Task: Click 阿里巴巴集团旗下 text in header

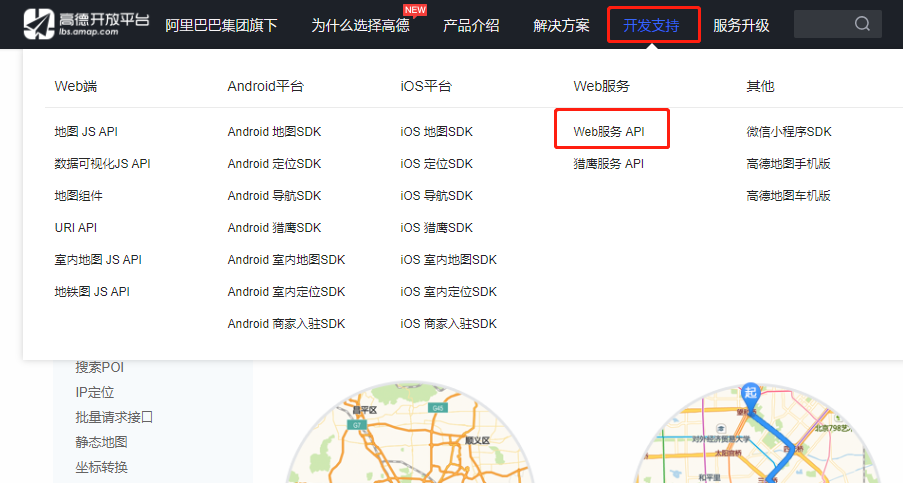Action: [221, 25]
